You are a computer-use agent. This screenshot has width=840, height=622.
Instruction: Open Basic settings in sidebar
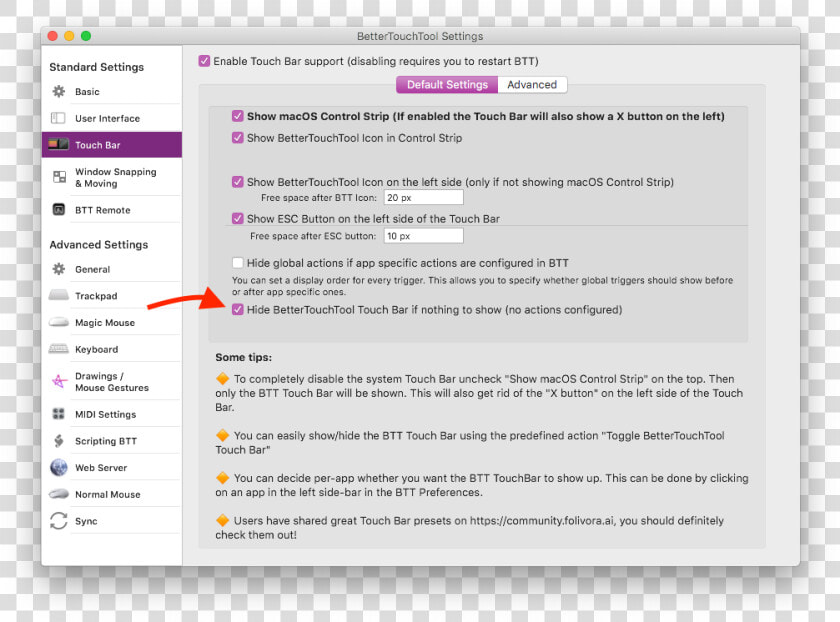(111, 92)
